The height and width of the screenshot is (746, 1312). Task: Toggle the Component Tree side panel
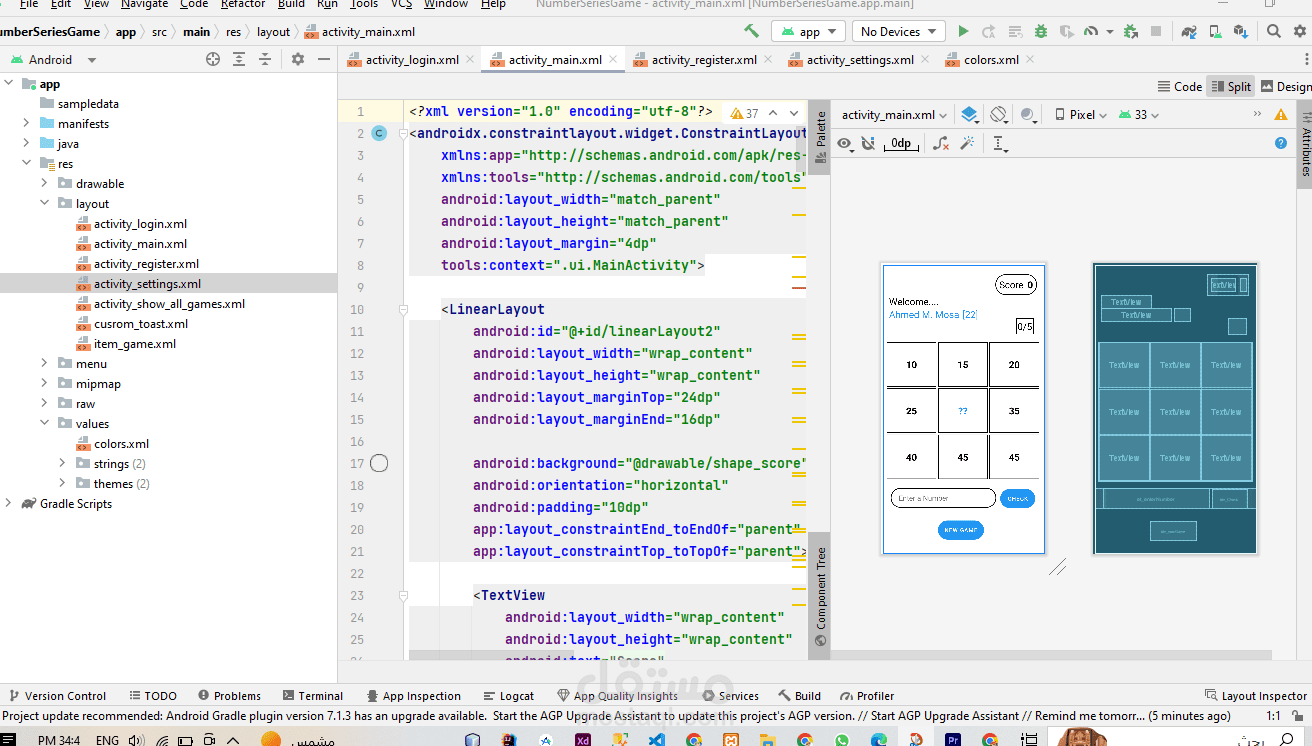click(819, 597)
